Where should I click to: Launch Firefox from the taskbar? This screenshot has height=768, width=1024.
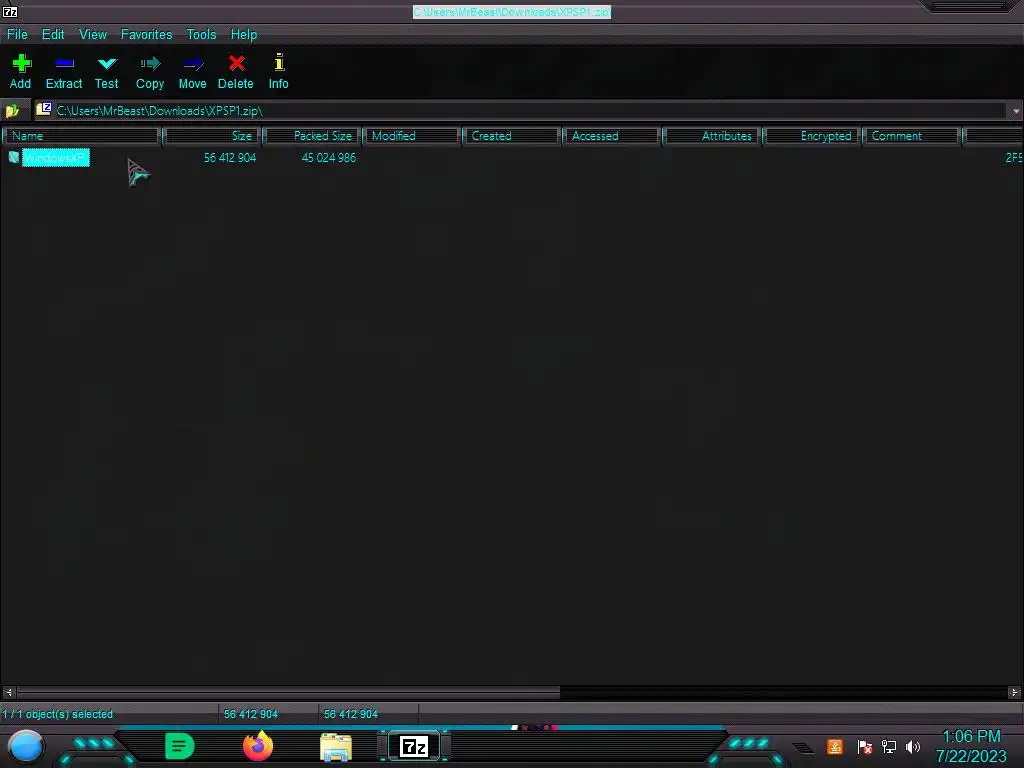(x=258, y=746)
